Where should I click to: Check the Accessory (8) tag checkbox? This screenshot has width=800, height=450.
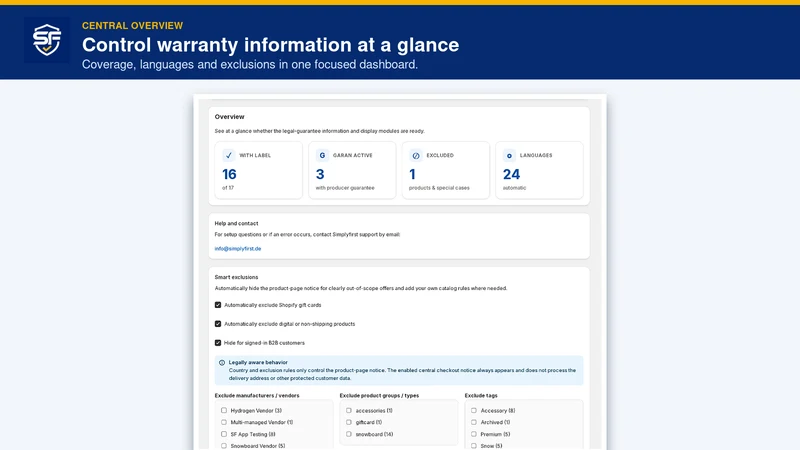[474, 410]
